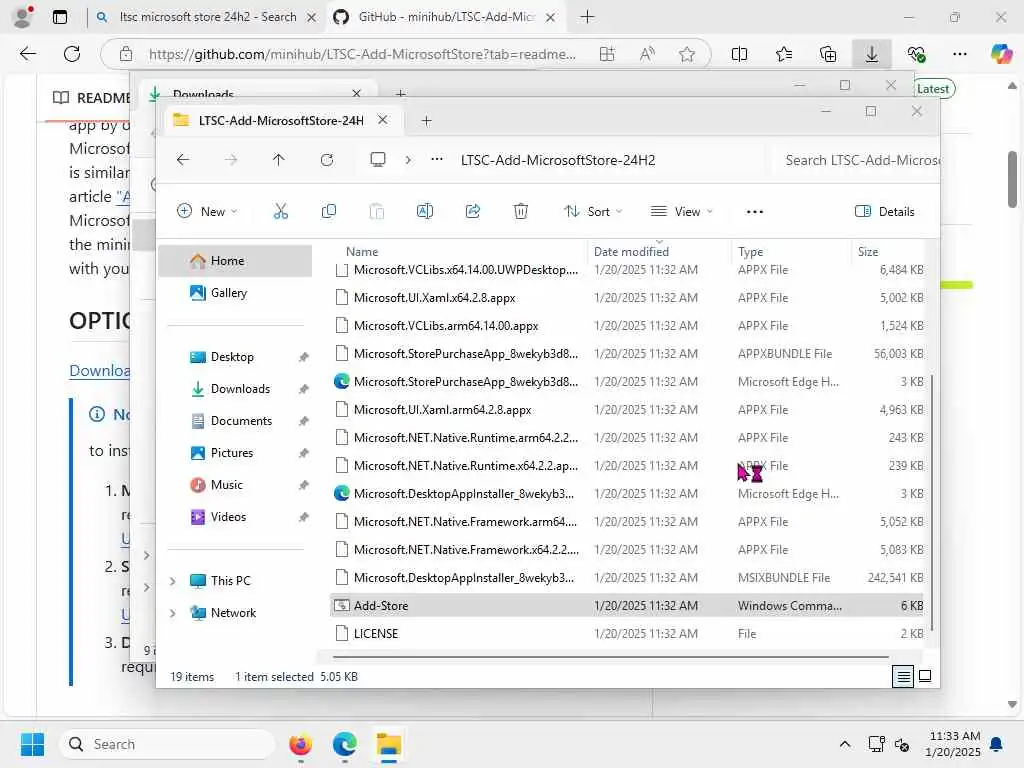The image size is (1024, 768).
Task: Select the LTSC-Add-MicrosoftStore-24H Explorer tab
Action: coord(281,121)
